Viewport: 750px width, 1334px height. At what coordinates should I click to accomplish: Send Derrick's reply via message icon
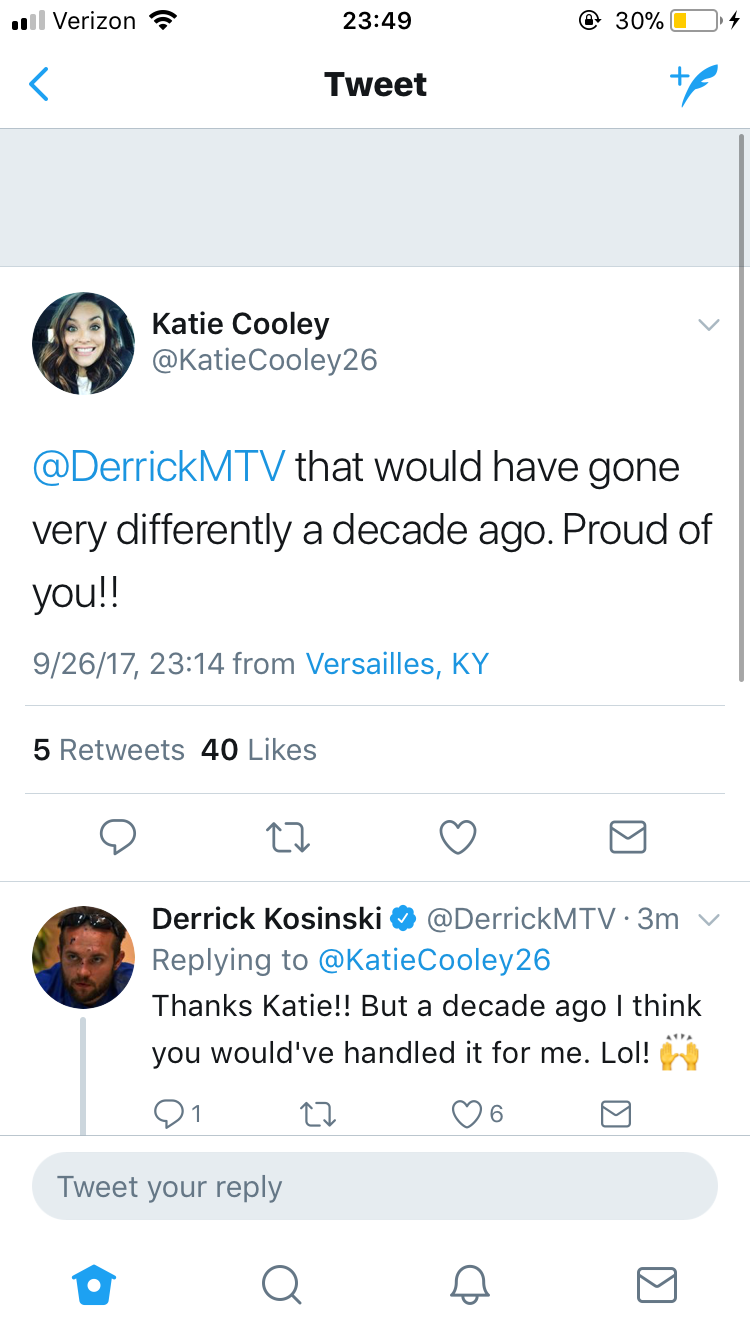[616, 1113]
